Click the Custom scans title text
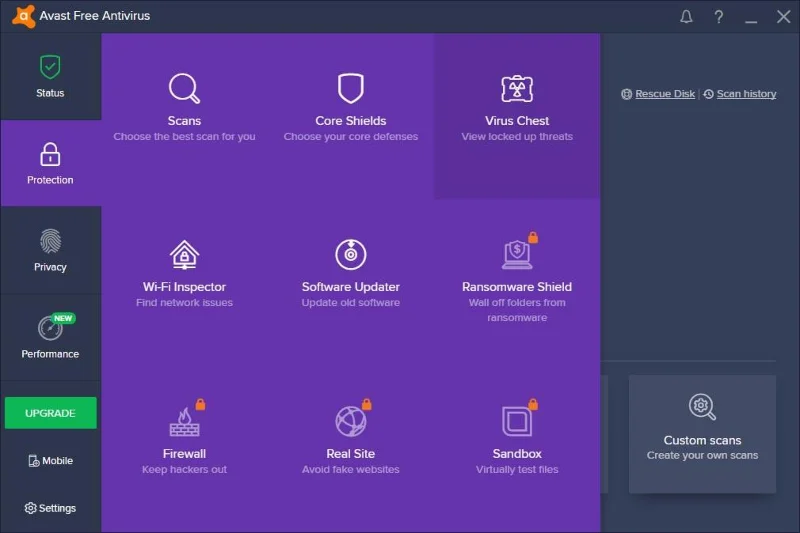 coord(702,440)
